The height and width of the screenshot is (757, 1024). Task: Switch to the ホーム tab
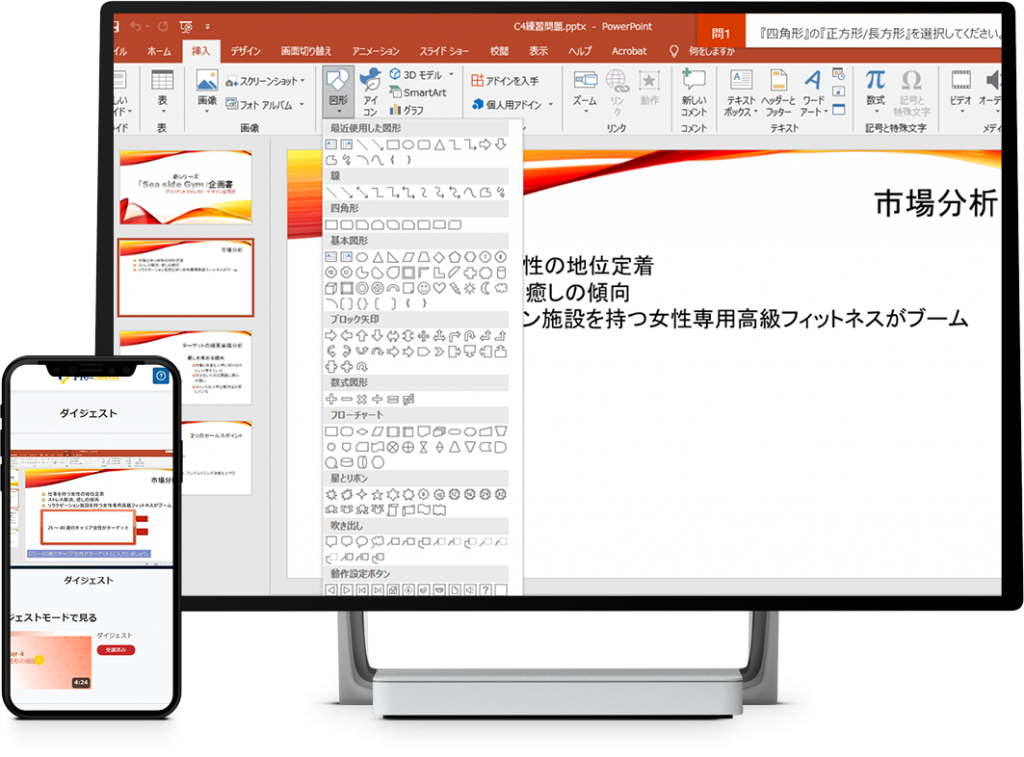159,51
